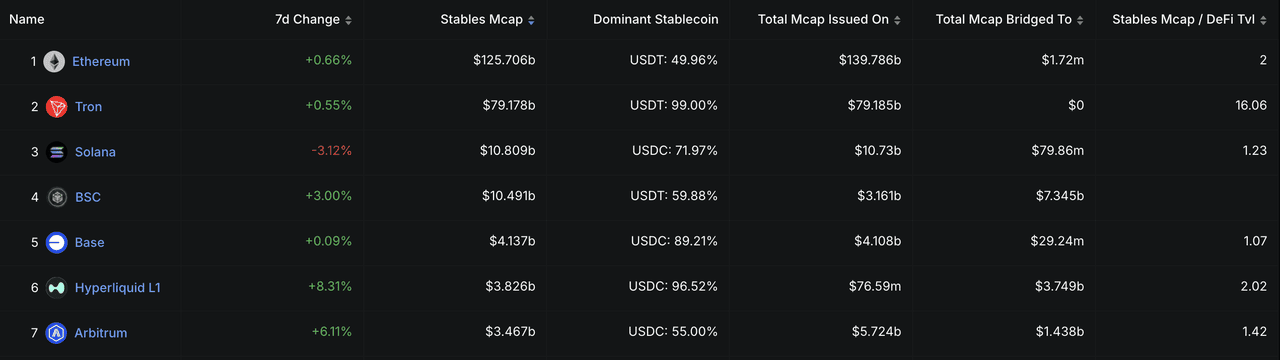
Task: Click the BSC chain logo icon
Action: (x=57, y=197)
